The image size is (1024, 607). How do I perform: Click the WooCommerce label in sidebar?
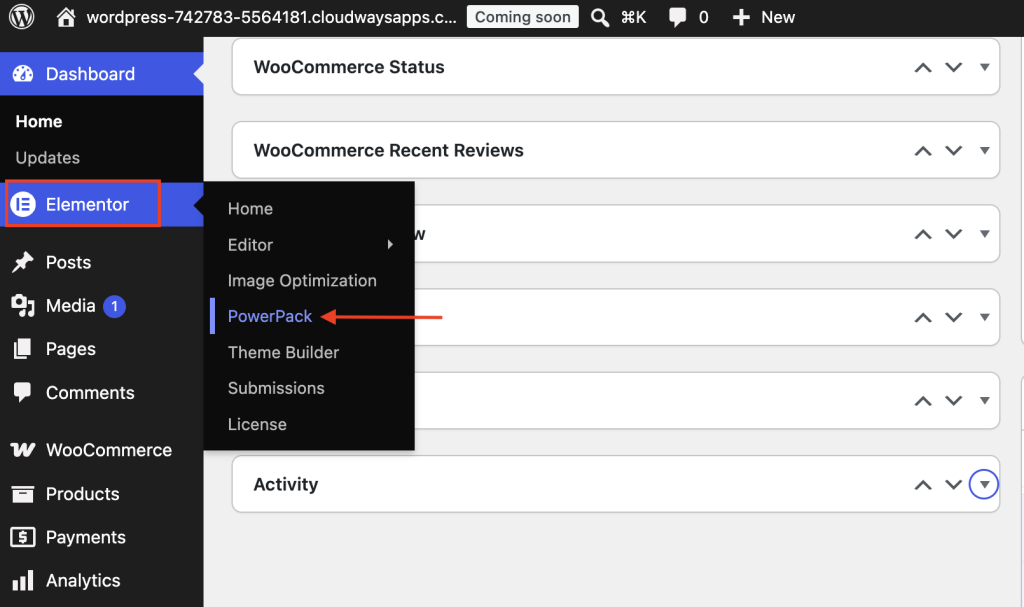click(x=109, y=450)
